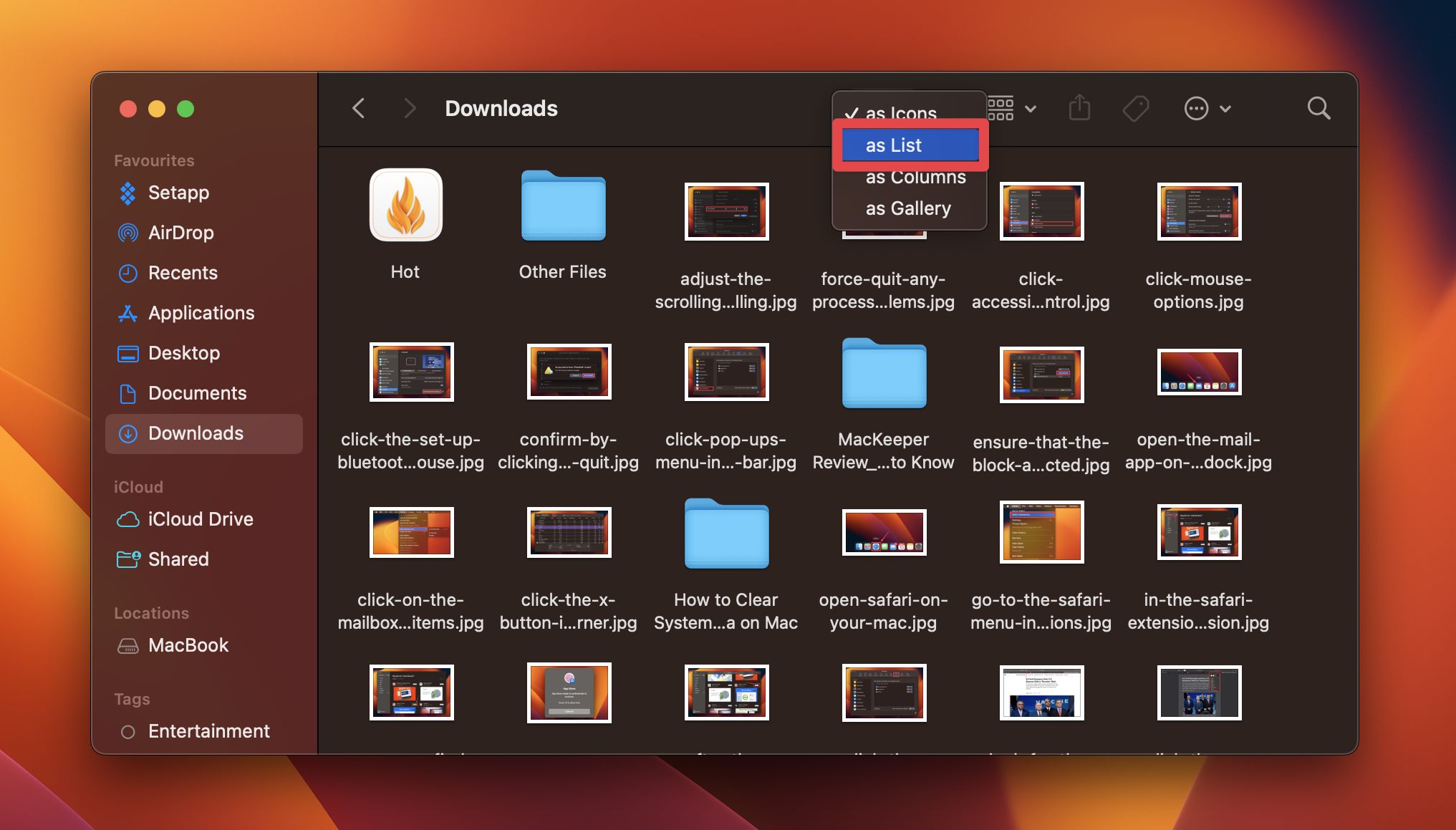The width and height of the screenshot is (1456, 830).
Task: Open the Applications sidebar item
Action: [201, 312]
